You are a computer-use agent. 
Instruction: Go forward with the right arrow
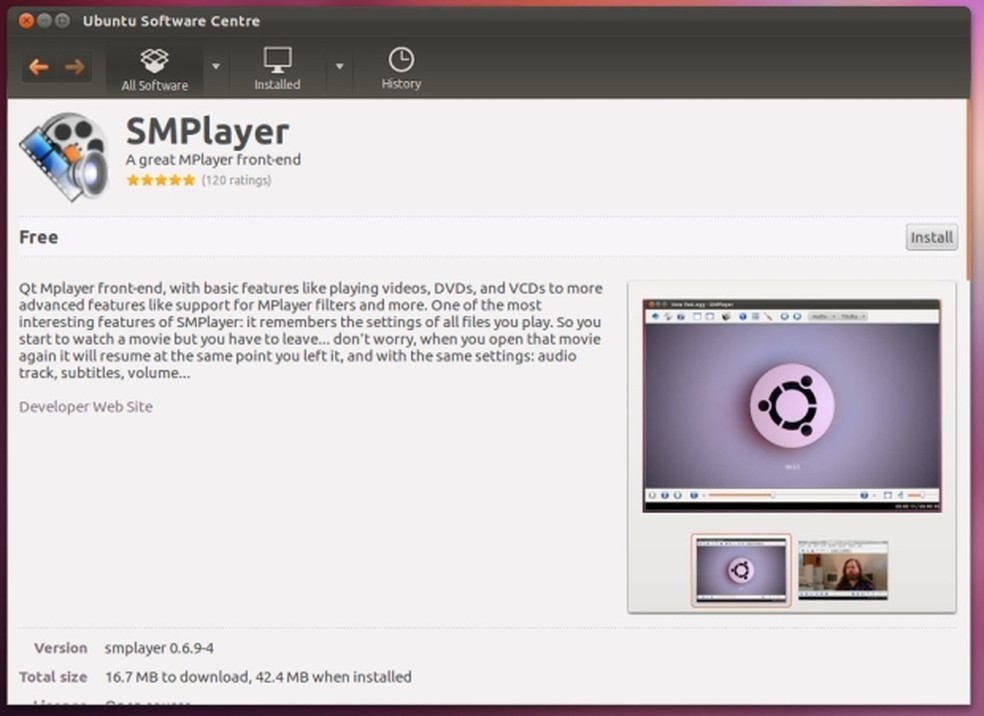[75, 67]
